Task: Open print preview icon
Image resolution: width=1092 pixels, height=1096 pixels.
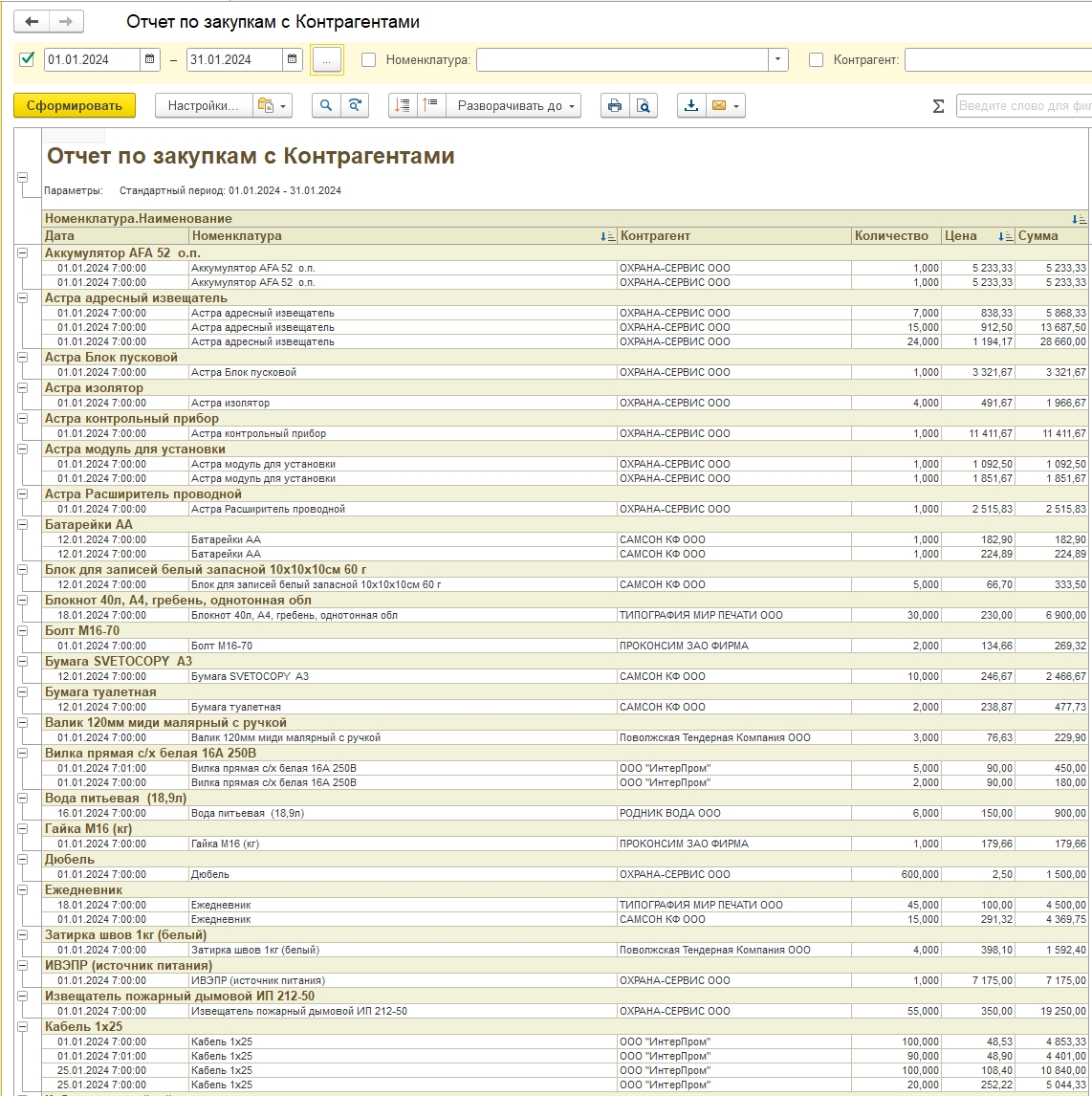Action: click(x=644, y=105)
